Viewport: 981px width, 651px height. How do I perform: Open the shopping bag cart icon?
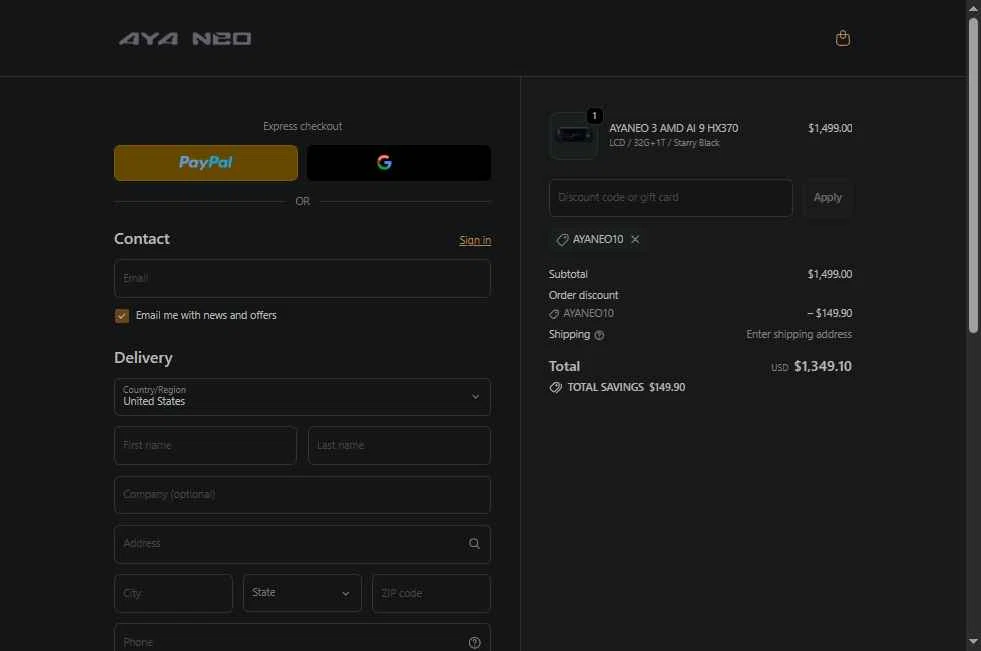pos(843,38)
